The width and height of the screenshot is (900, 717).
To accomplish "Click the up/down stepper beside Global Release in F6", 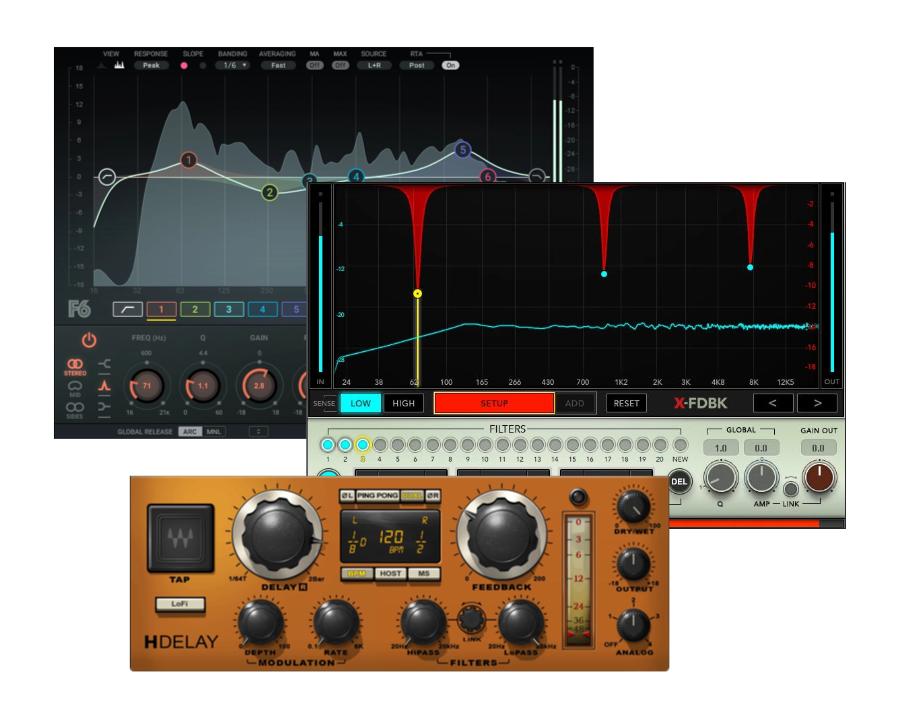I will [258, 431].
